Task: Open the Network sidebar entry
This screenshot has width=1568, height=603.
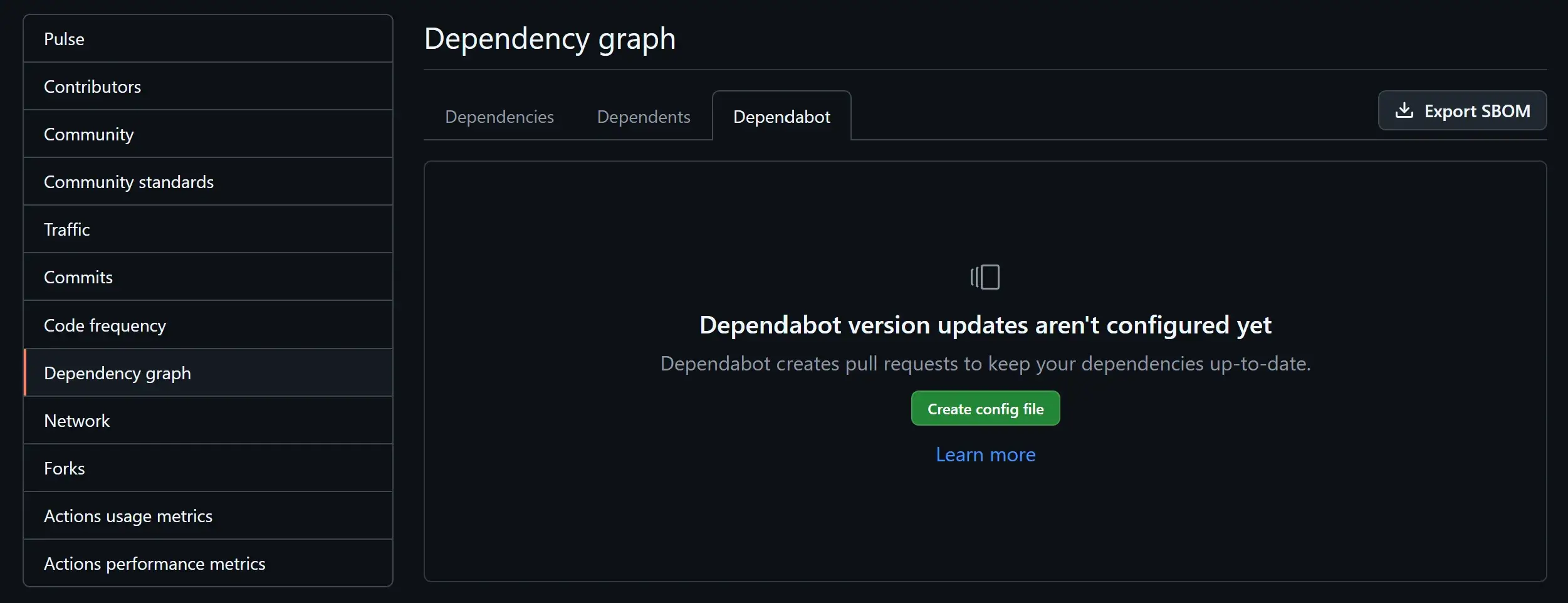Action: pos(76,421)
